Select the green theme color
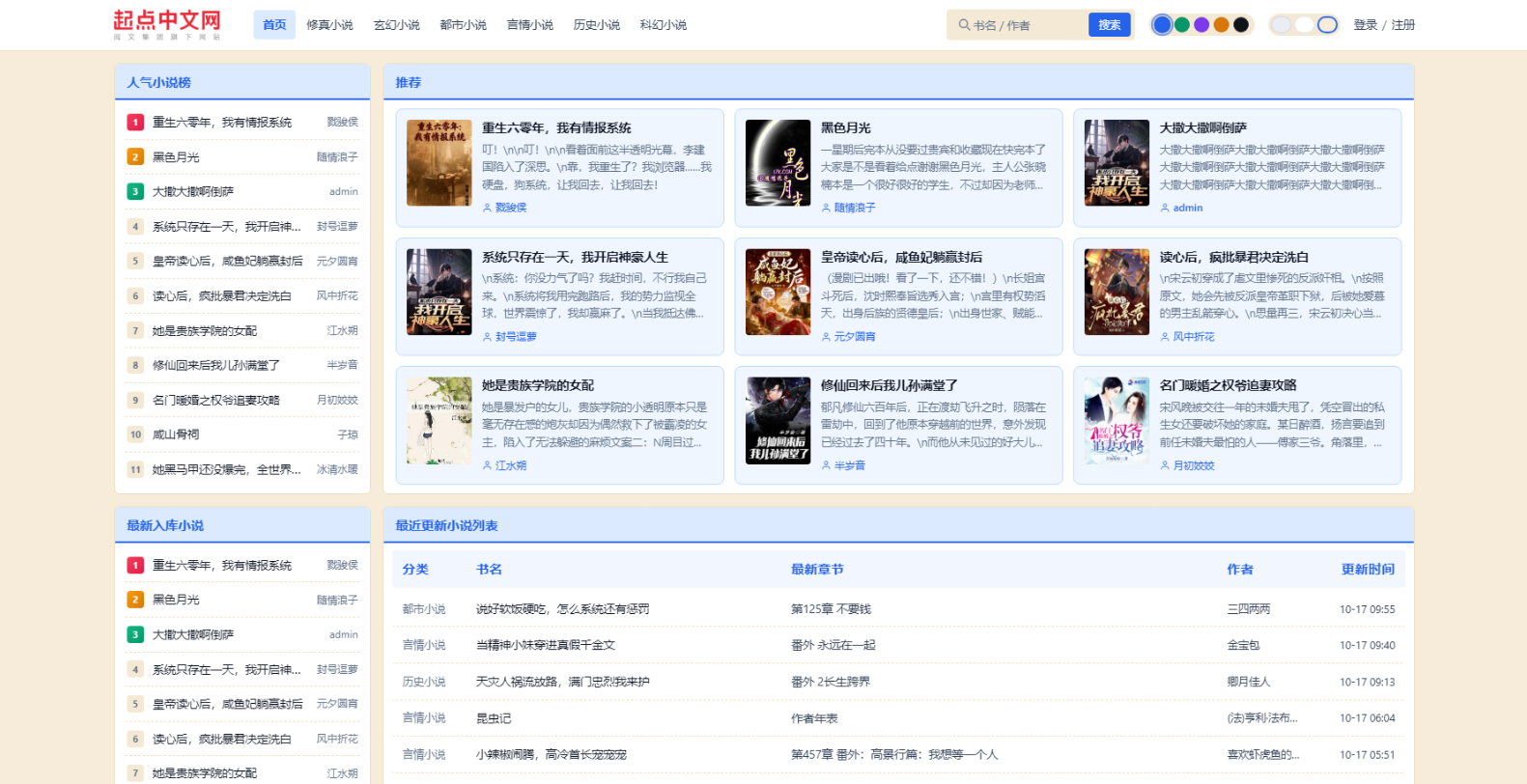 pyautogui.click(x=1182, y=25)
